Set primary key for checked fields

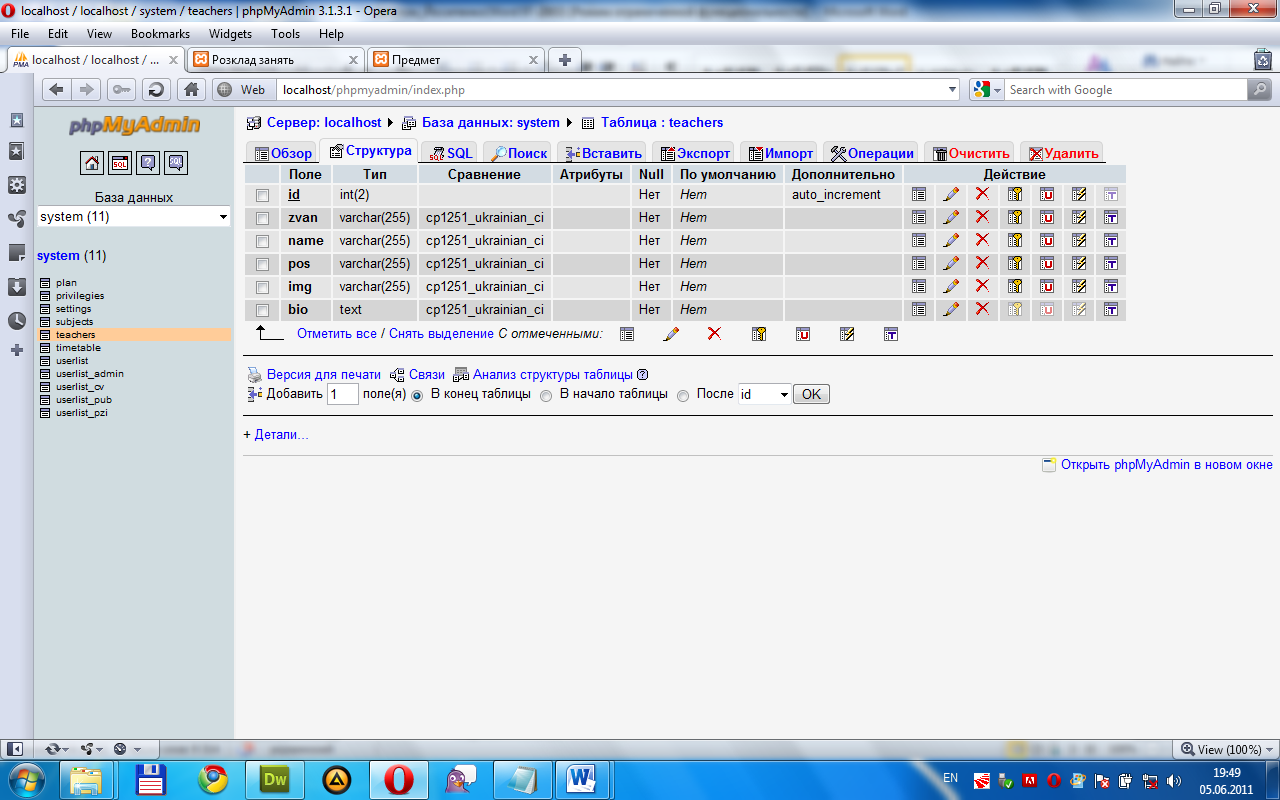pyautogui.click(x=759, y=334)
